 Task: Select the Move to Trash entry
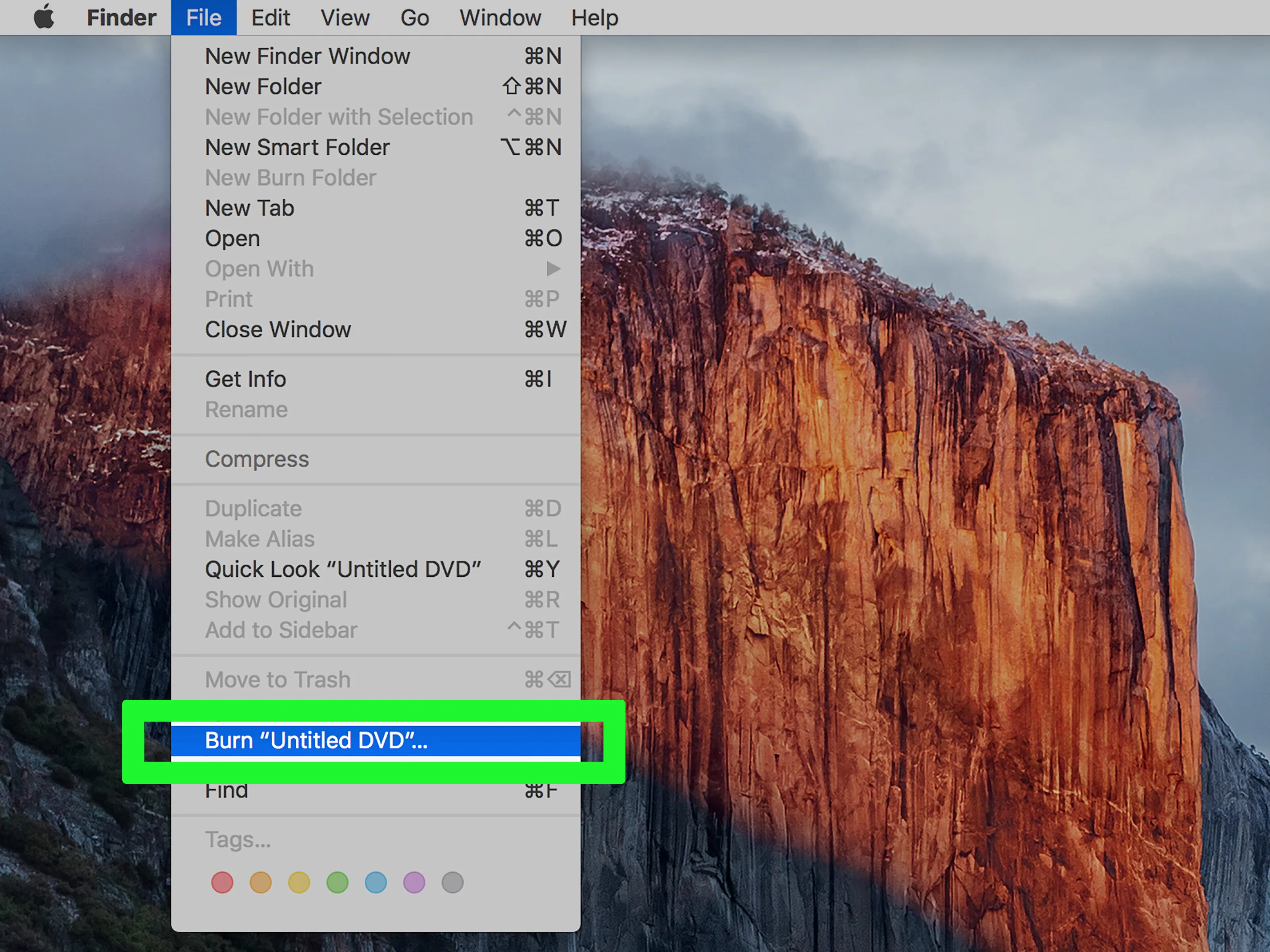375,680
